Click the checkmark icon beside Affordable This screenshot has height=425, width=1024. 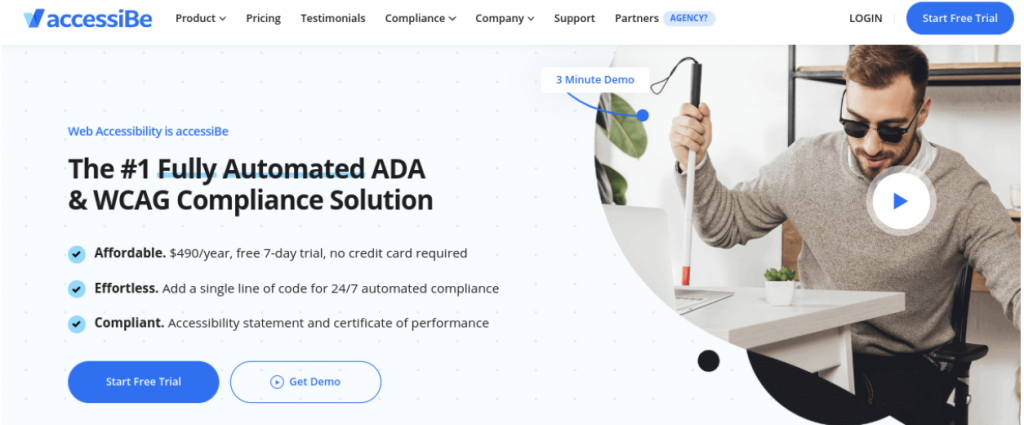click(77, 254)
